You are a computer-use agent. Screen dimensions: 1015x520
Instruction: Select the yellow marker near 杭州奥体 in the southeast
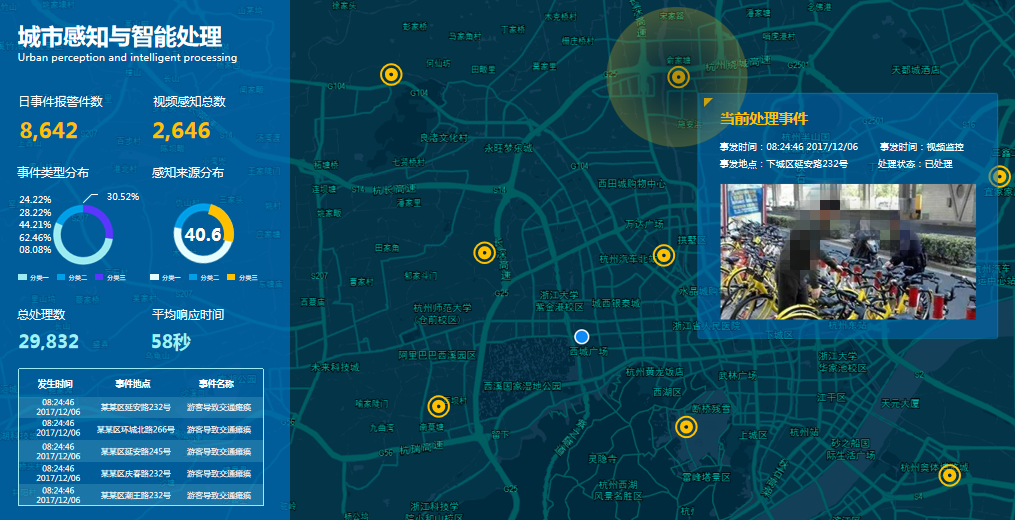(x=950, y=475)
